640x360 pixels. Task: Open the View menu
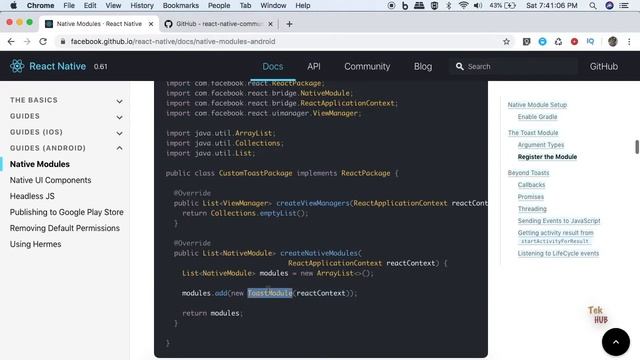113,5
